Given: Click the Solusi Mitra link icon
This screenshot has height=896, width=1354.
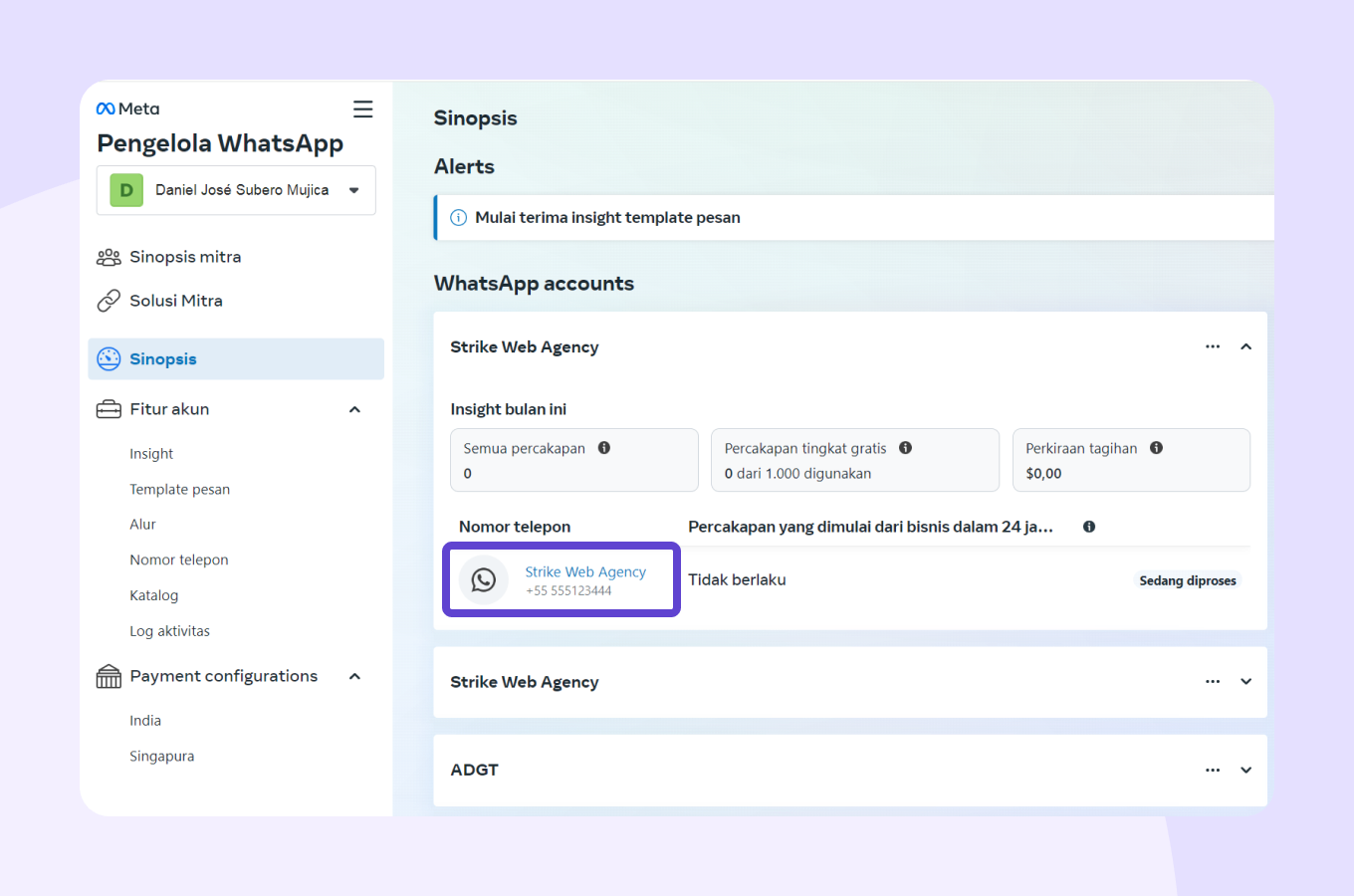Looking at the screenshot, I should [109, 301].
